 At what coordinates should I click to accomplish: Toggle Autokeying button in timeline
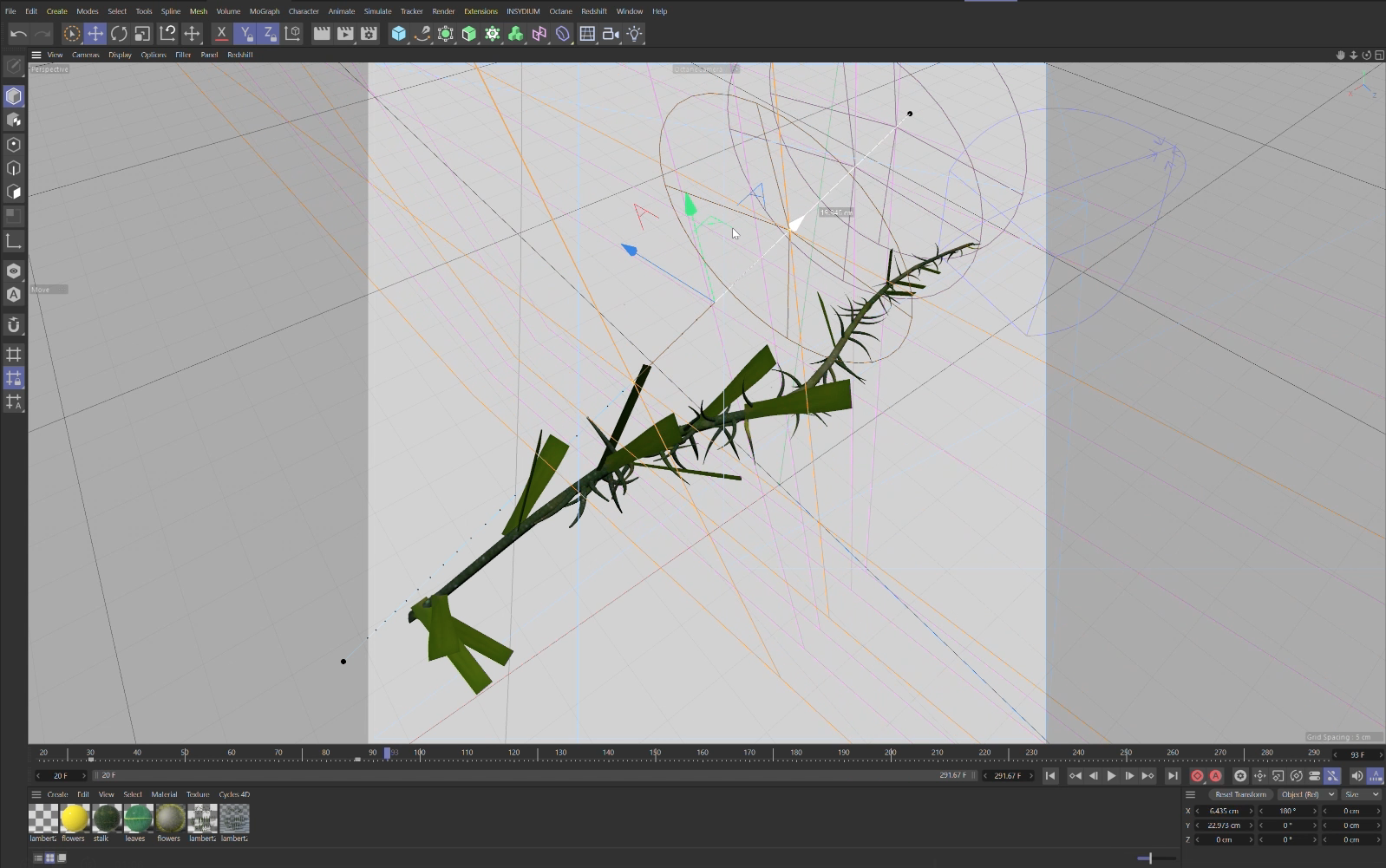1216,776
